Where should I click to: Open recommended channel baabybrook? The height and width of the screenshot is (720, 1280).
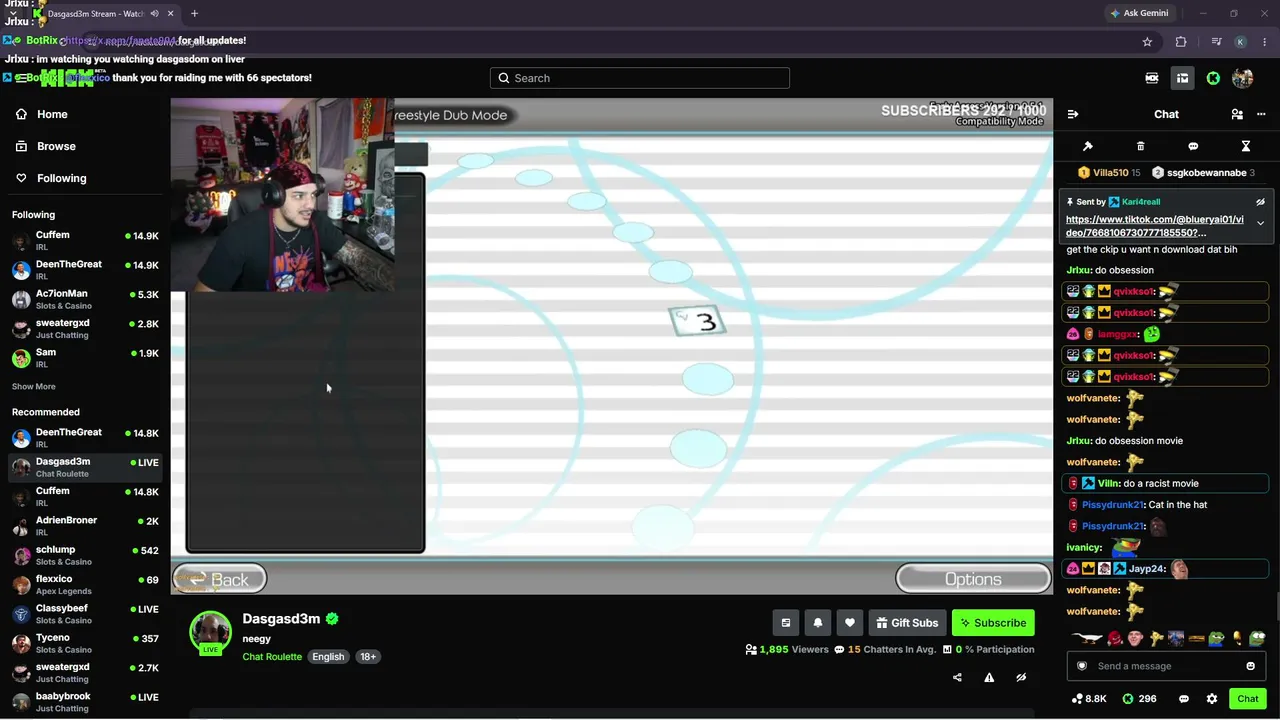(85, 702)
